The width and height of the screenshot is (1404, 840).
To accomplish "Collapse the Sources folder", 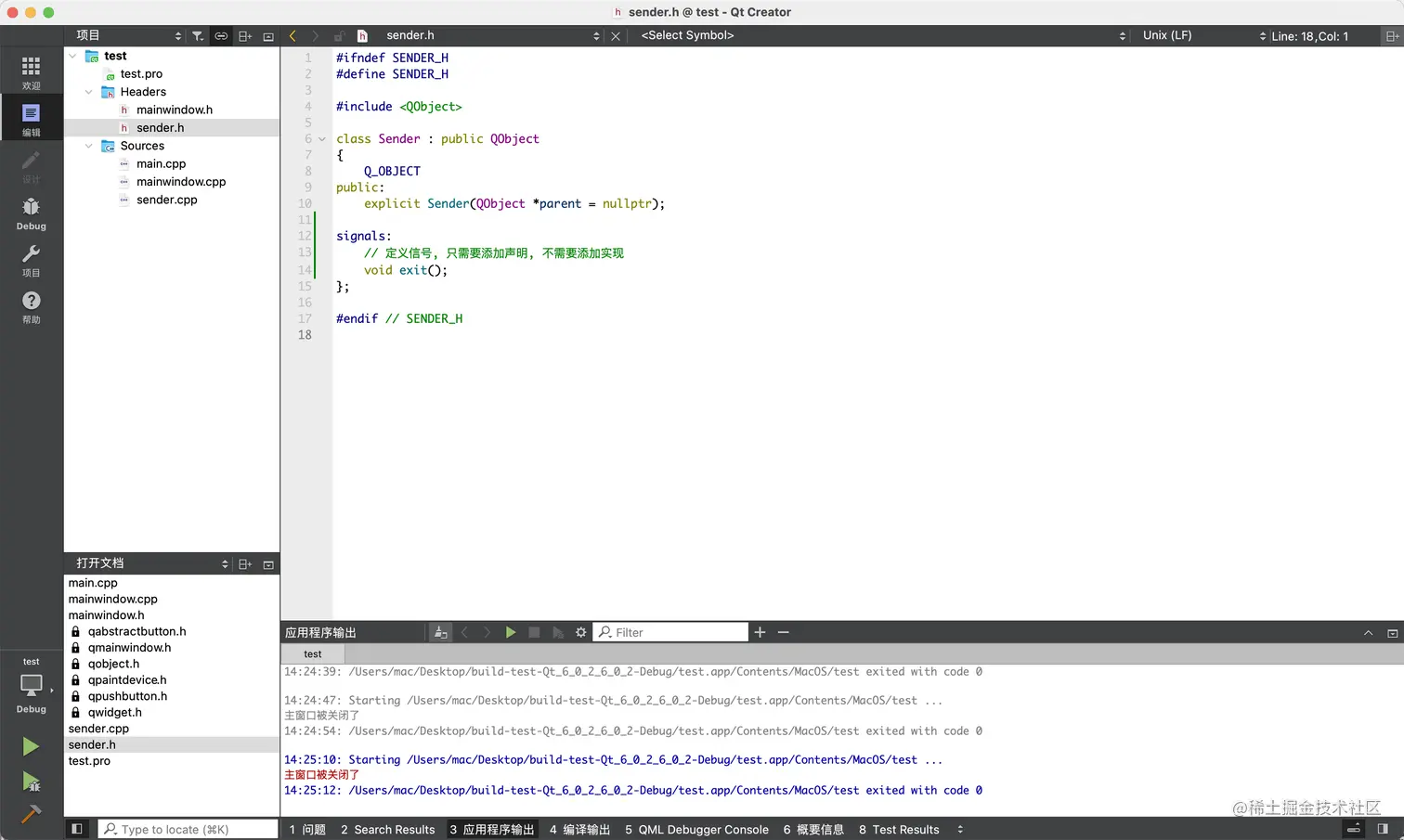I will 89,146.
